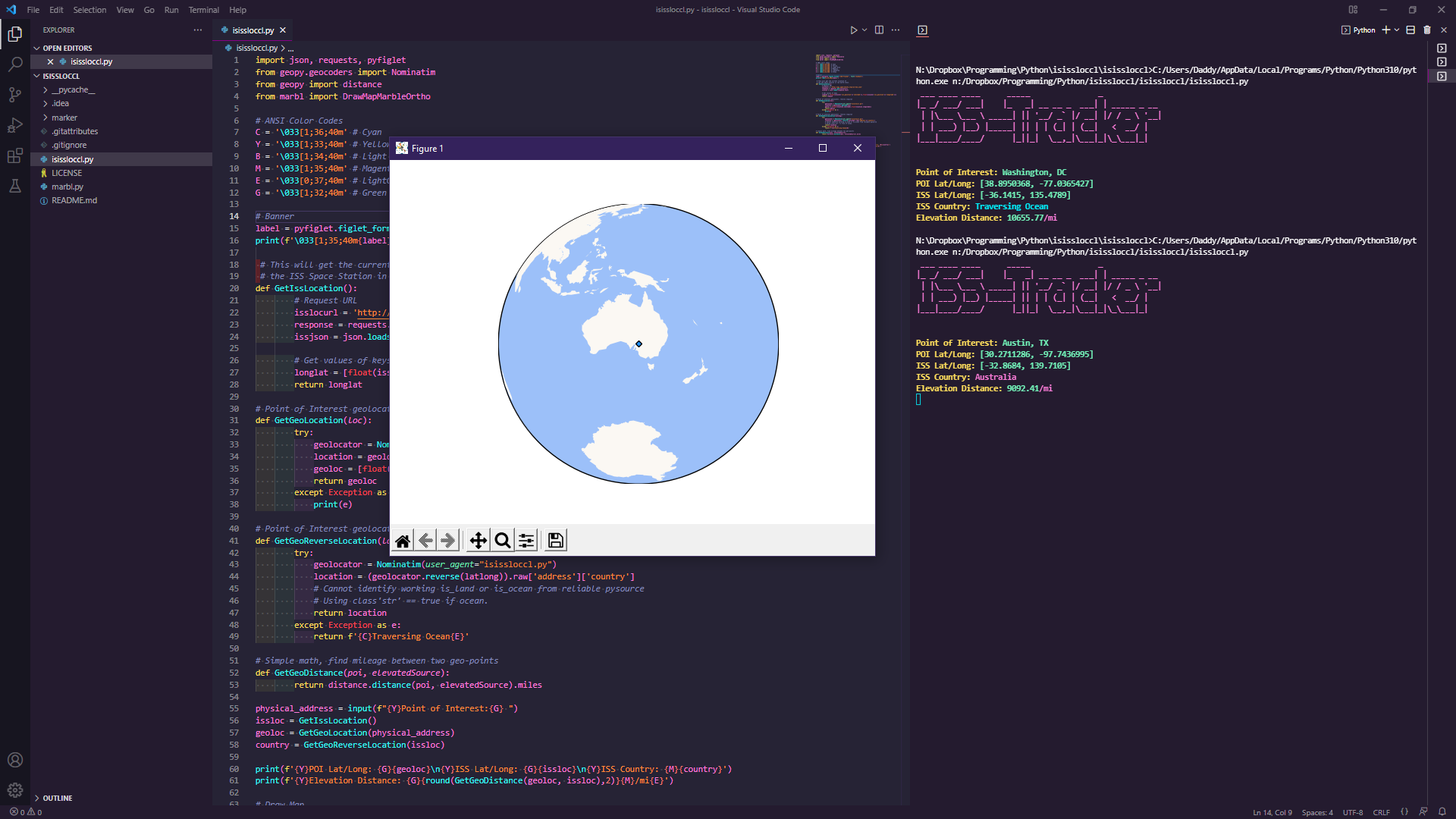The height and width of the screenshot is (819, 1456).
Task: Split the editor right
Action: (x=879, y=30)
